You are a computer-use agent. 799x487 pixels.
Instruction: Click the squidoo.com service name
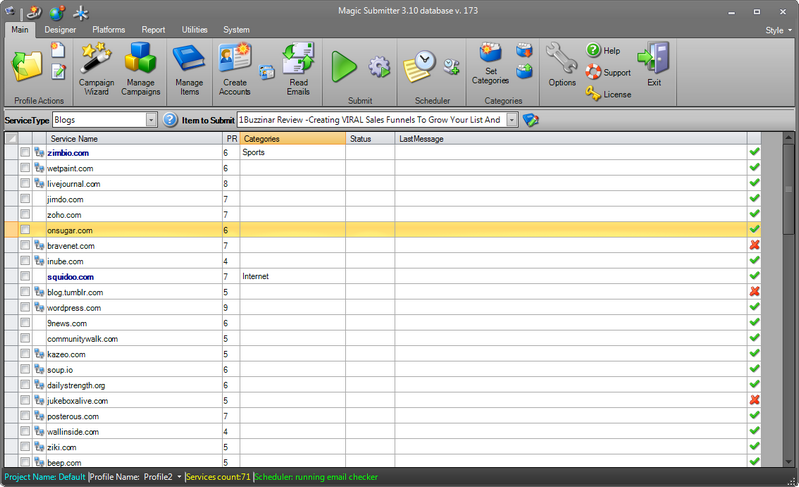point(70,277)
